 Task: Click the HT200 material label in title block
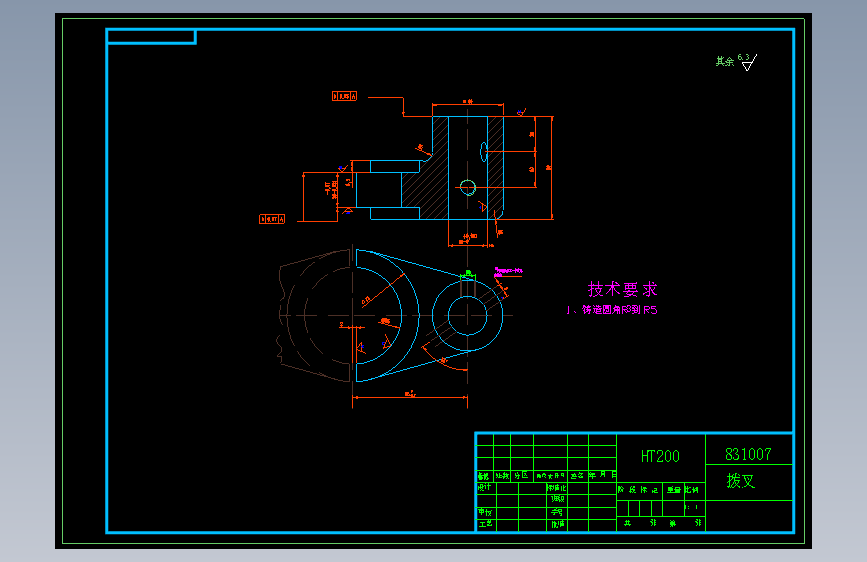[x=660, y=456]
